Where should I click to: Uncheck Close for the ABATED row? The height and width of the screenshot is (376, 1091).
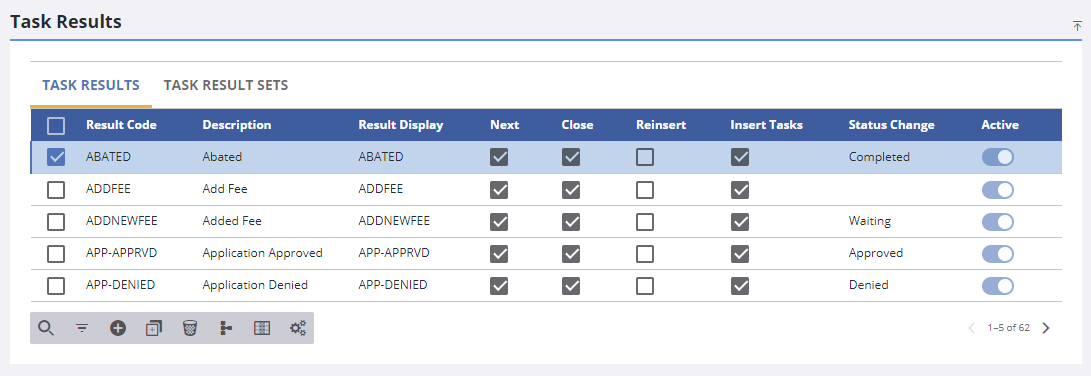571,157
